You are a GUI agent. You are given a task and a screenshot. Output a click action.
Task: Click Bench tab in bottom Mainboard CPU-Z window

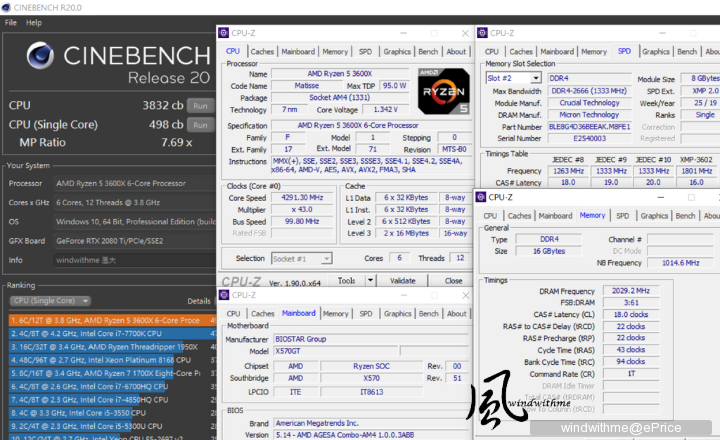428,314
